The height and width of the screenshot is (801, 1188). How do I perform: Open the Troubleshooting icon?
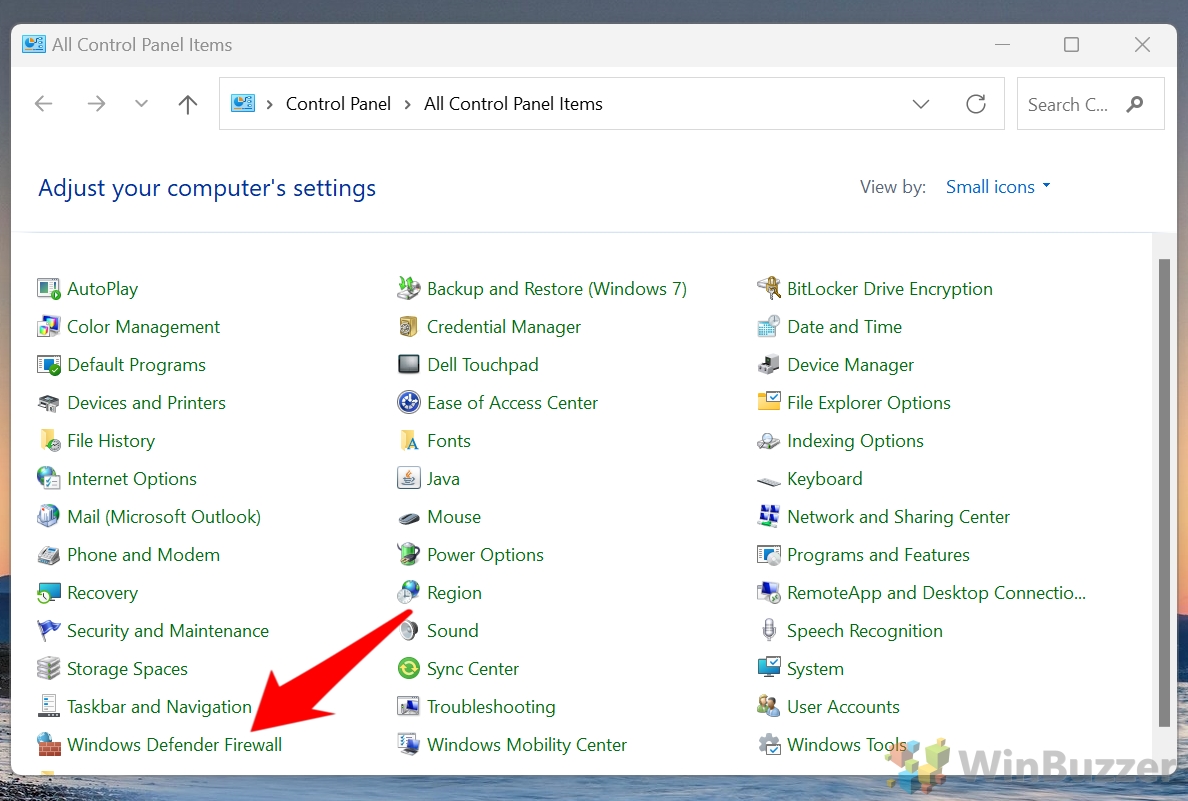(408, 706)
